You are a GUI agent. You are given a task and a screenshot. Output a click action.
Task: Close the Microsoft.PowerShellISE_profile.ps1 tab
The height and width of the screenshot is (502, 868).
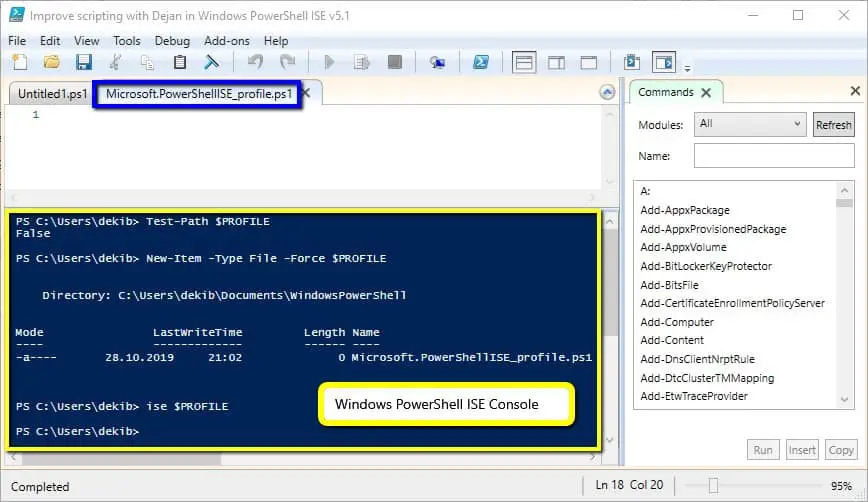306,93
